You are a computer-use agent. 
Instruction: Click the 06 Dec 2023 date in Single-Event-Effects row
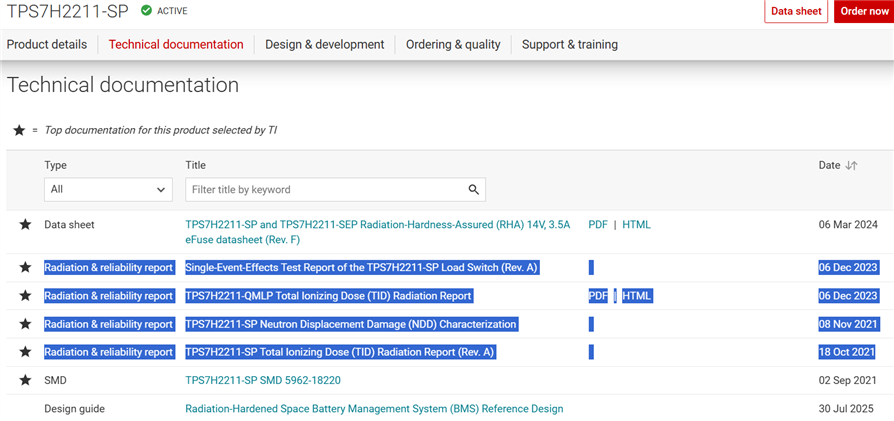848,267
